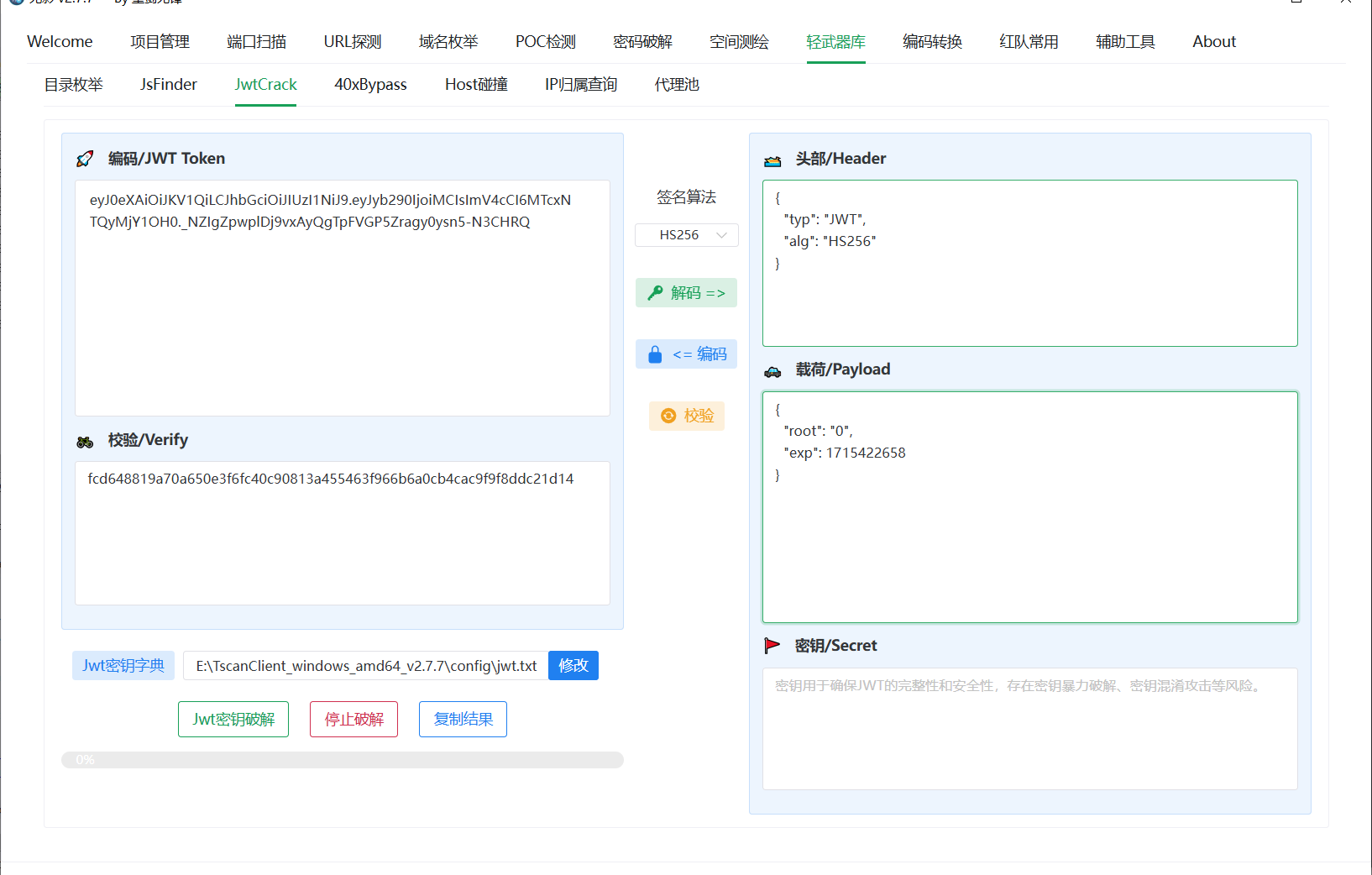Switch to the 目录枚举 sub-tab
The height and width of the screenshot is (875, 1372).
click(74, 84)
